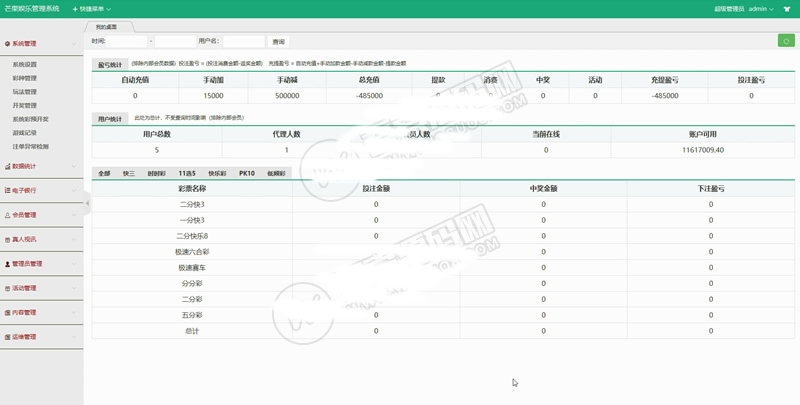The width and height of the screenshot is (800, 405).
Task: Click the green refresh button at top right
Action: [786, 41]
